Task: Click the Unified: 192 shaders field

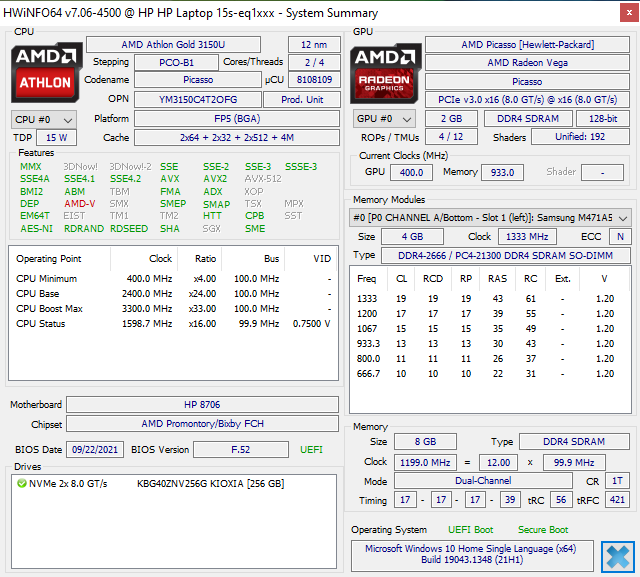Action: (580, 137)
